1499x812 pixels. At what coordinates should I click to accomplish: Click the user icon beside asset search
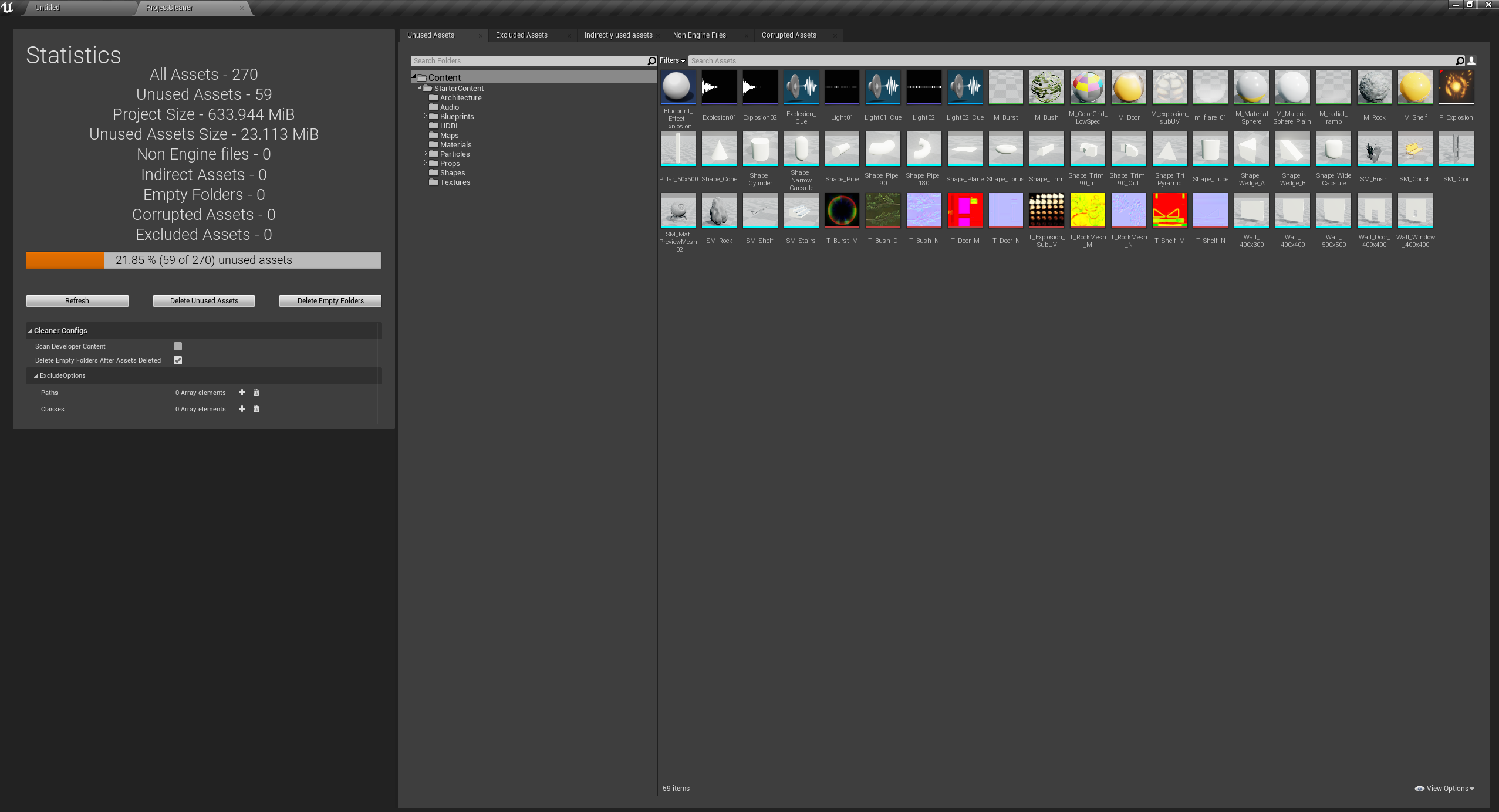click(1471, 61)
